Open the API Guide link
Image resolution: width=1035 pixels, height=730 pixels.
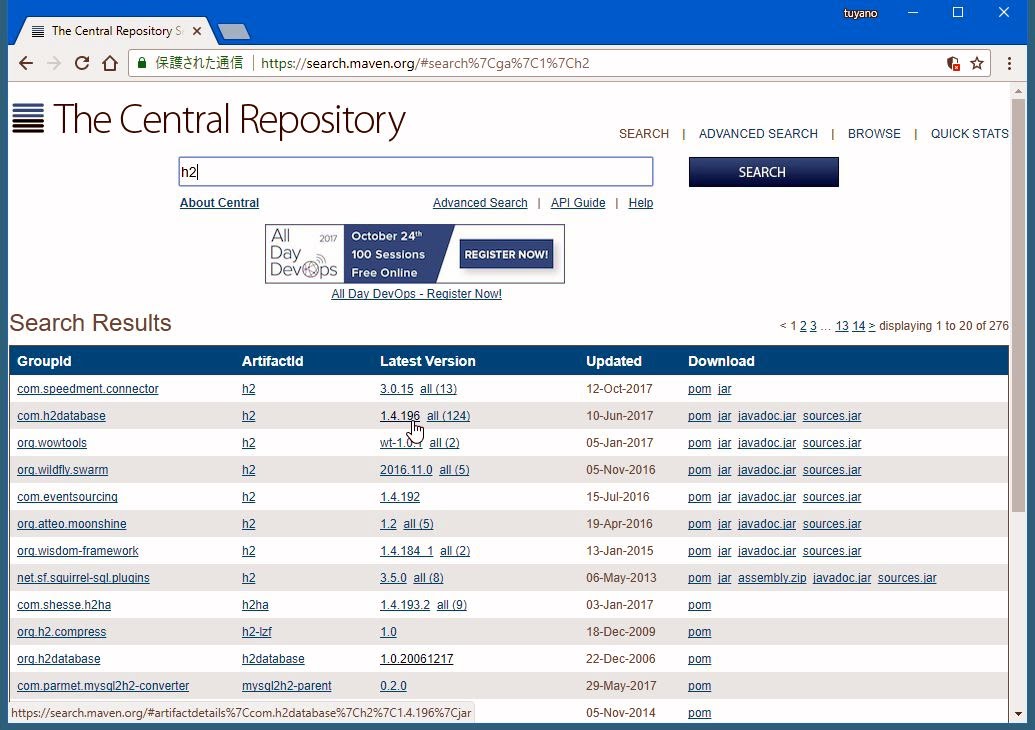tap(578, 203)
